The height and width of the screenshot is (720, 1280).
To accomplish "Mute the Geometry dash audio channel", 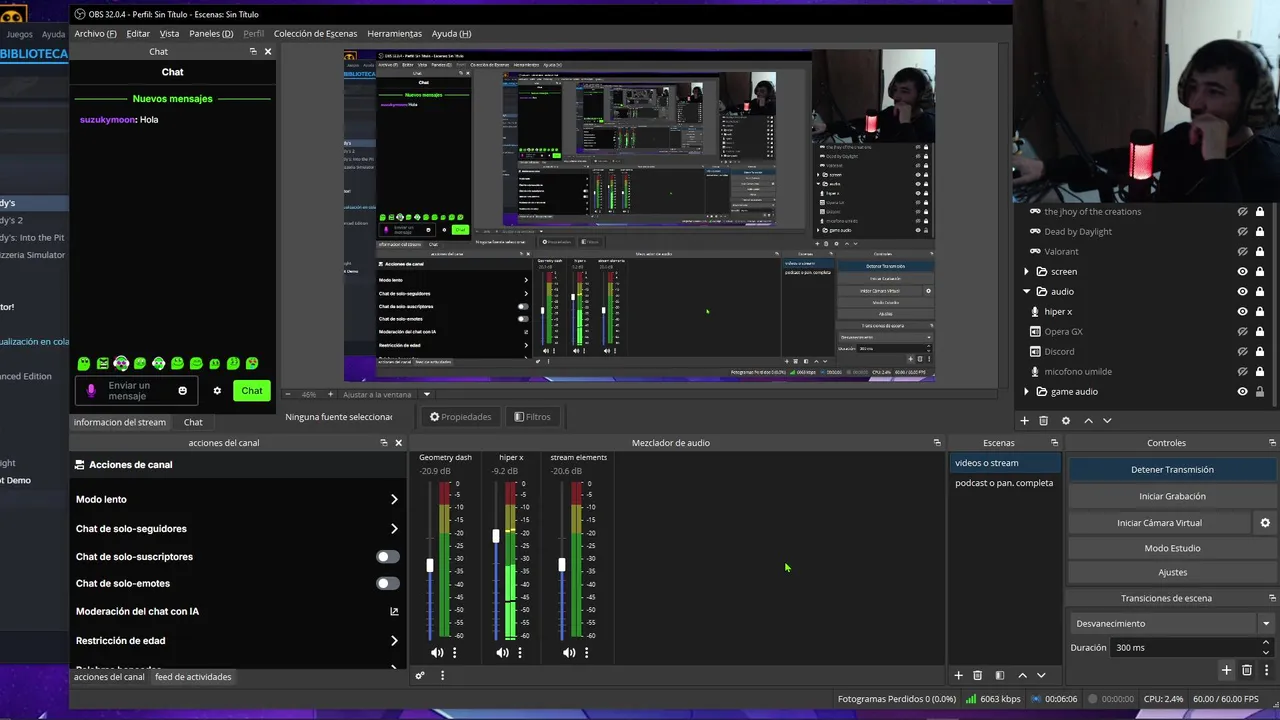I will [437, 652].
